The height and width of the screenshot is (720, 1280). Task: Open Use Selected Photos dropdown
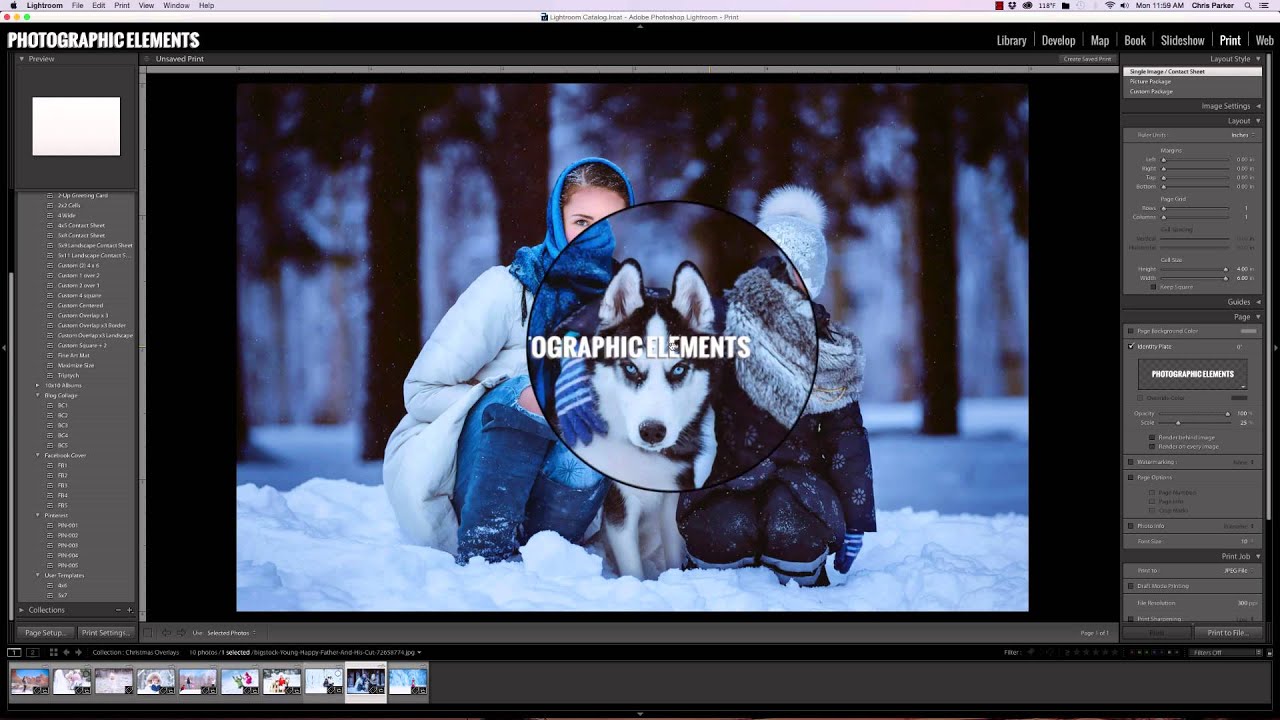(x=231, y=633)
